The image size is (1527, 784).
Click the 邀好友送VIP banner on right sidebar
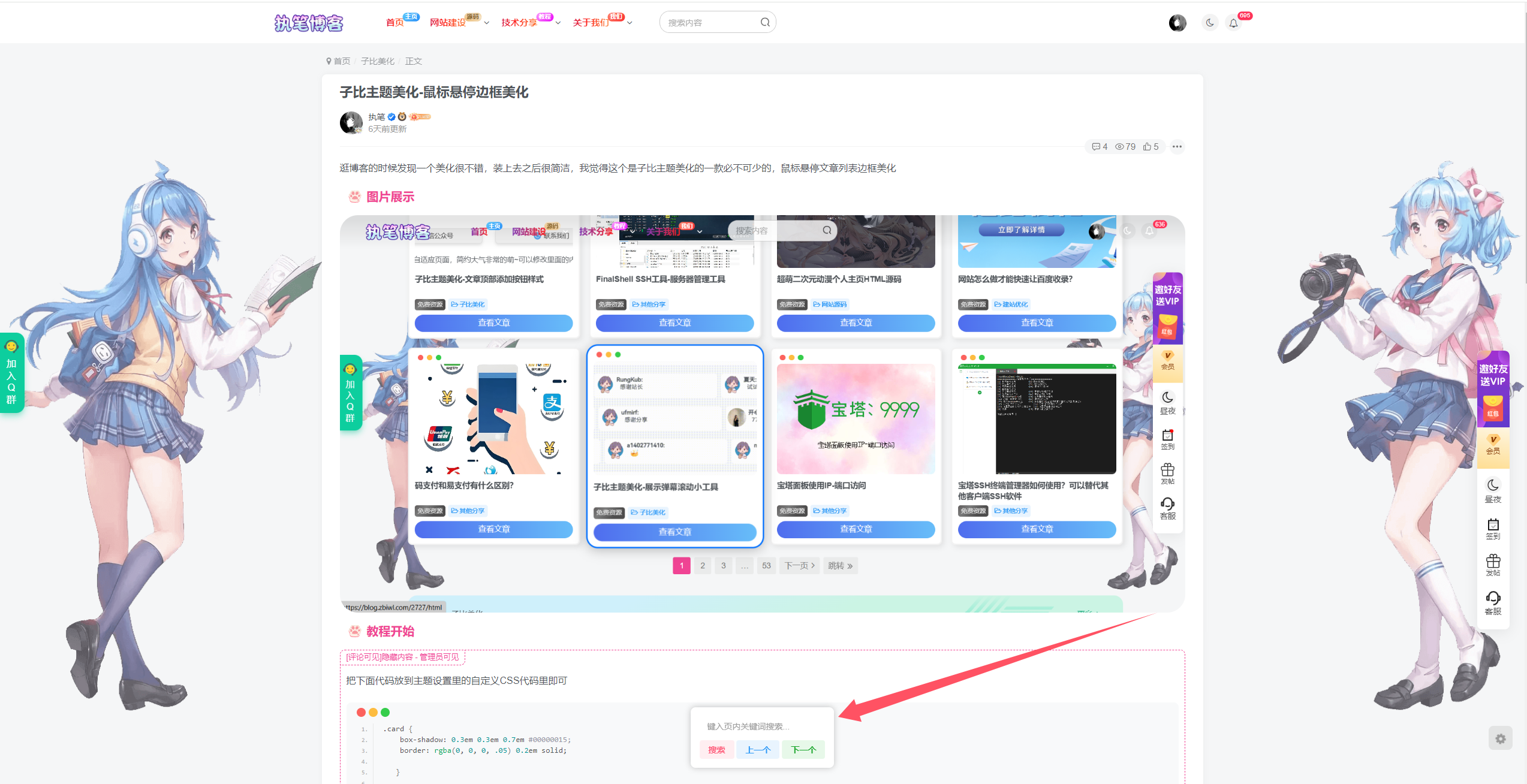point(1493,388)
